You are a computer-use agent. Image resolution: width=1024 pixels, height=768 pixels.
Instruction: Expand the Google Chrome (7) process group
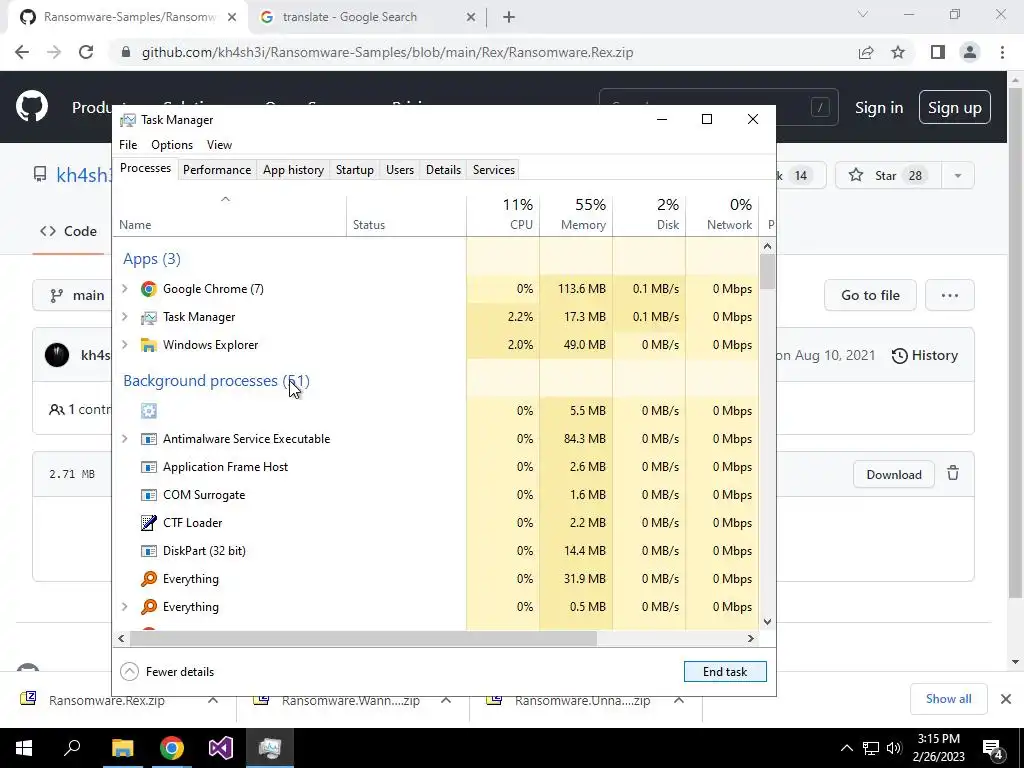coord(125,289)
